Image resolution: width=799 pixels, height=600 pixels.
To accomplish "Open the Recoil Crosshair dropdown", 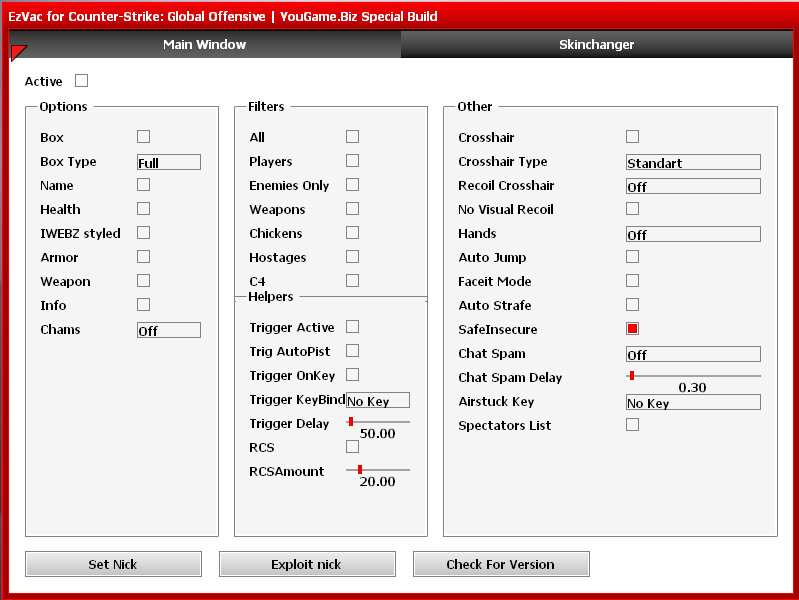I will click(x=693, y=186).
